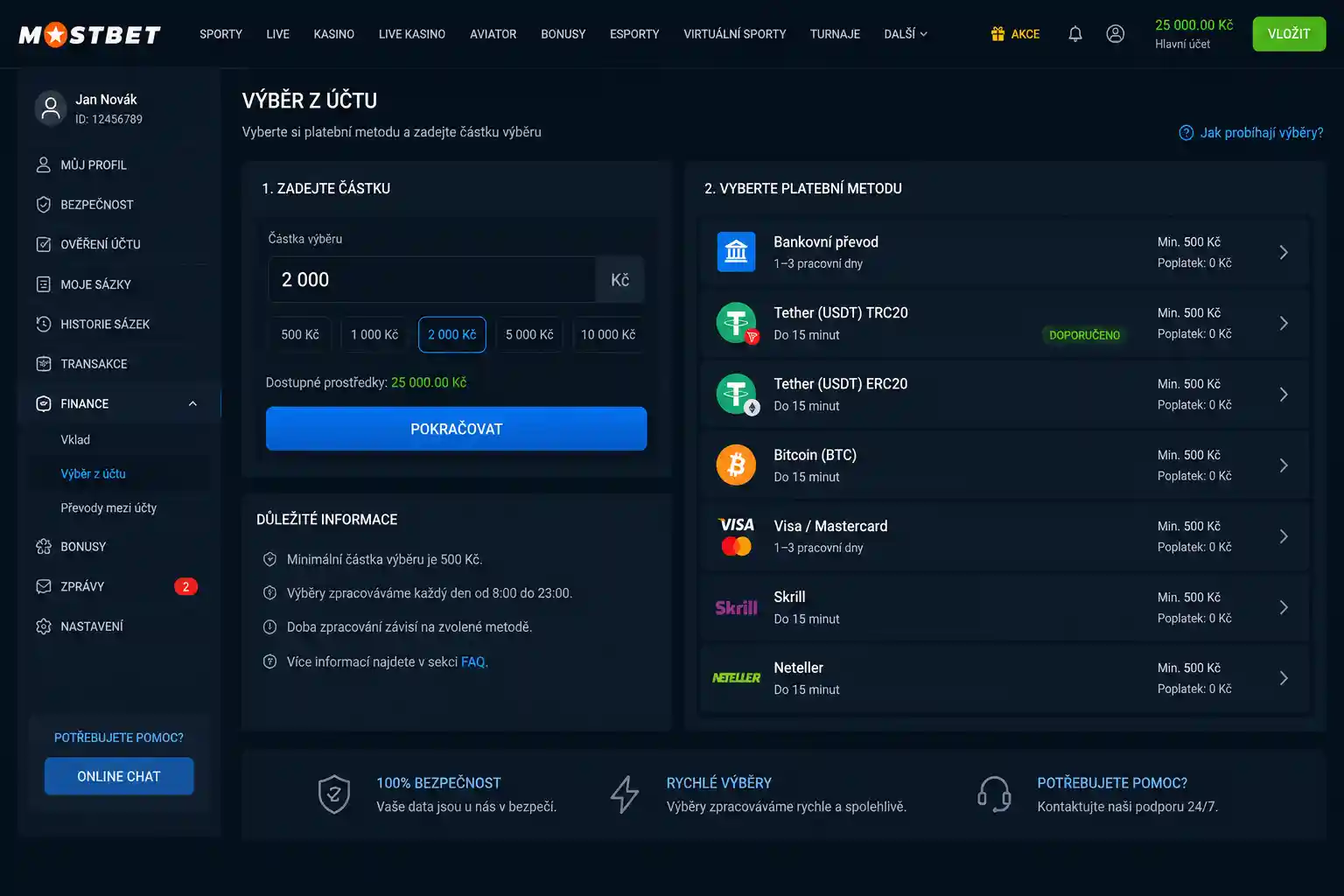The width and height of the screenshot is (1344, 896).
Task: Click the Tether ERC20 logo icon
Action: pyautogui.click(x=737, y=394)
